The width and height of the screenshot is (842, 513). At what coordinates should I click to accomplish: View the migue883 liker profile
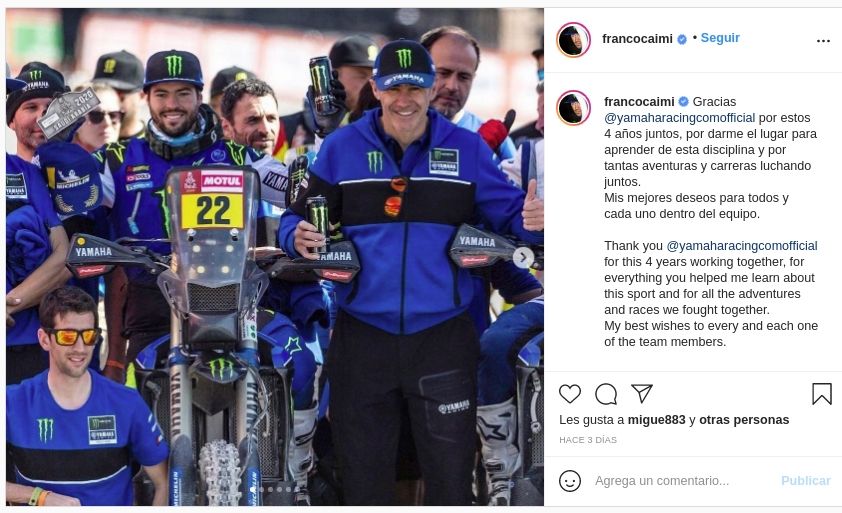click(x=656, y=420)
